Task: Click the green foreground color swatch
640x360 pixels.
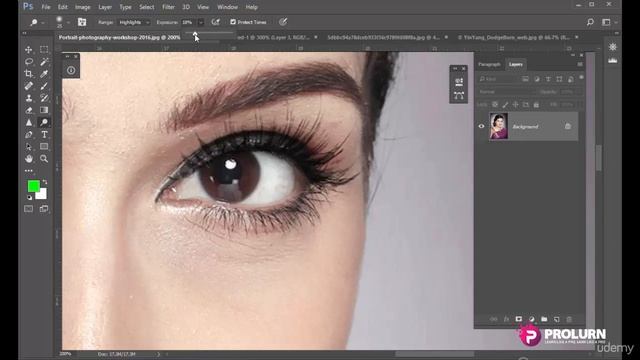Action: (x=33, y=186)
